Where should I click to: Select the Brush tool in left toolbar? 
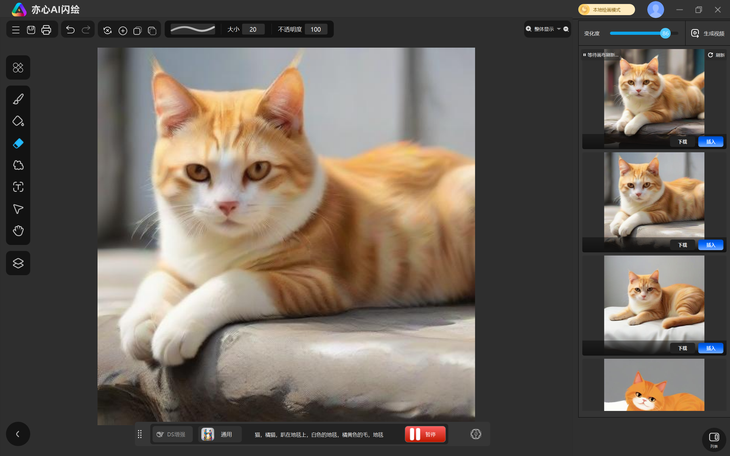(18, 99)
